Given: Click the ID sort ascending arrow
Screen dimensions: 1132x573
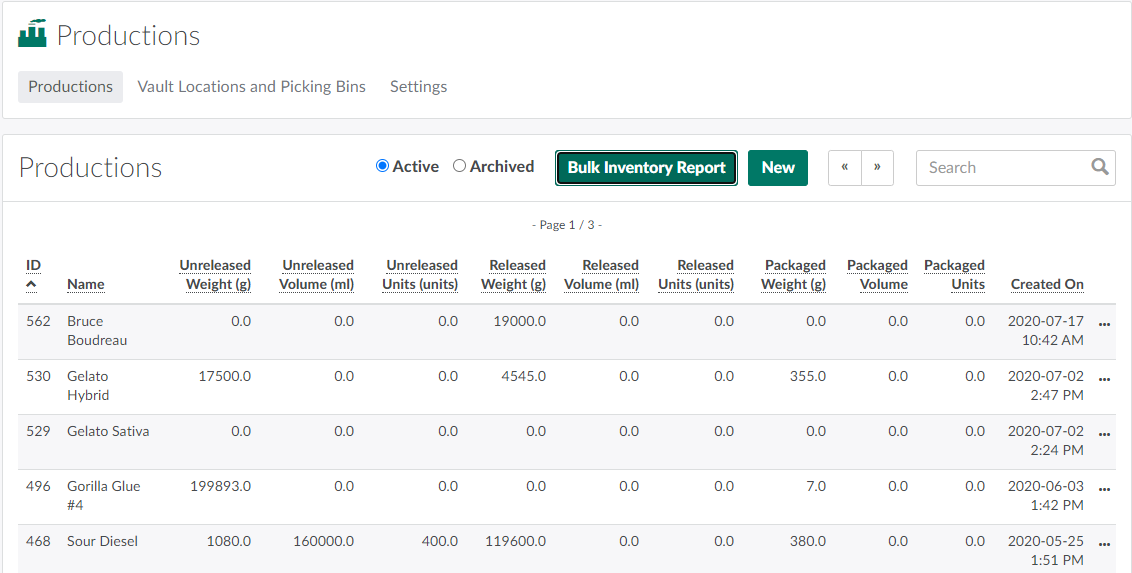Looking at the screenshot, I should point(31,285).
